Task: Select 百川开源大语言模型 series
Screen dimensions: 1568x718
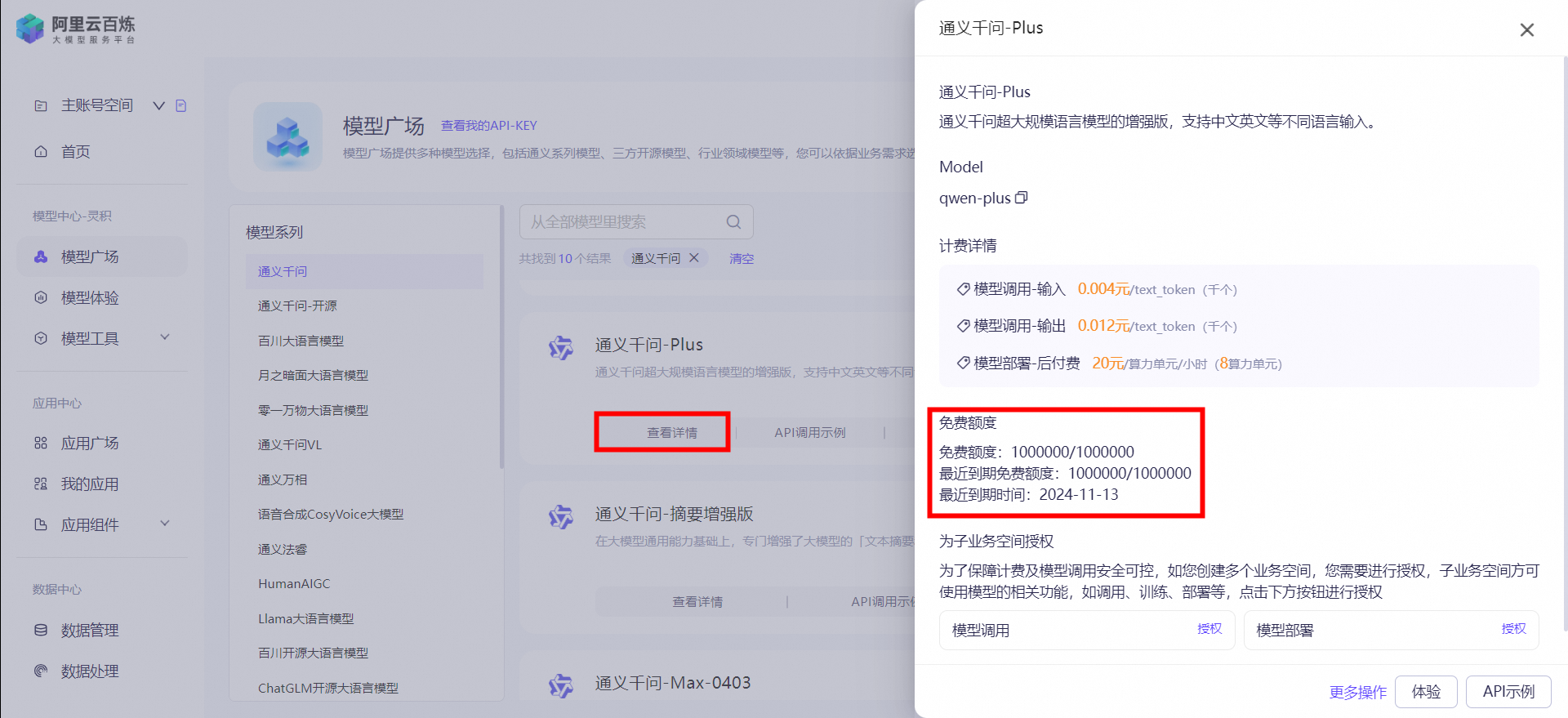Action: [x=313, y=653]
